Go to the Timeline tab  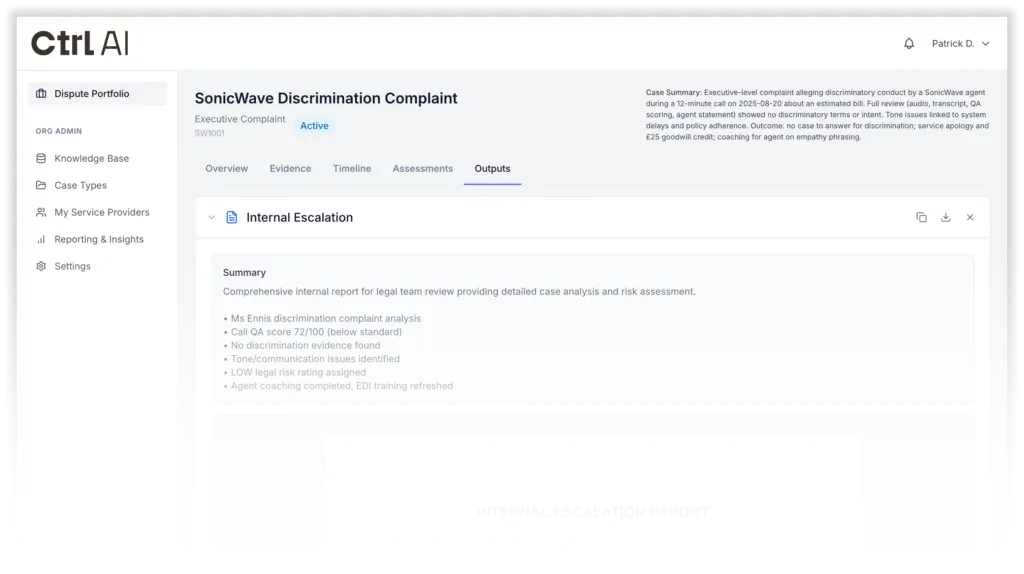coord(351,168)
